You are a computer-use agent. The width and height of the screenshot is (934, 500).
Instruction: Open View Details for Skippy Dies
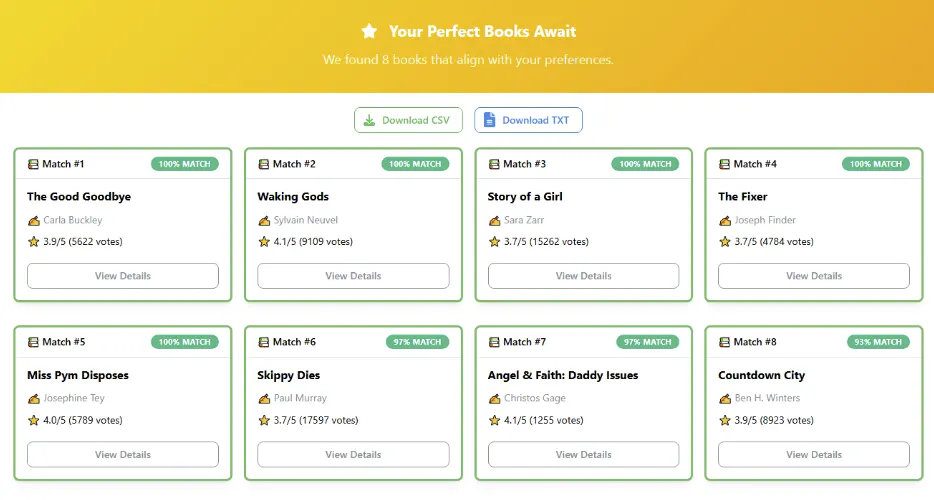click(353, 454)
